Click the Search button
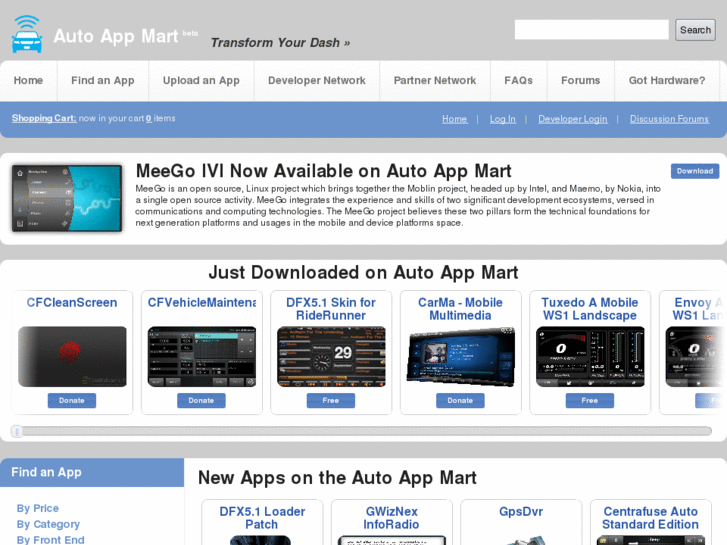Screen dimensions: 727x545 pos(695,30)
